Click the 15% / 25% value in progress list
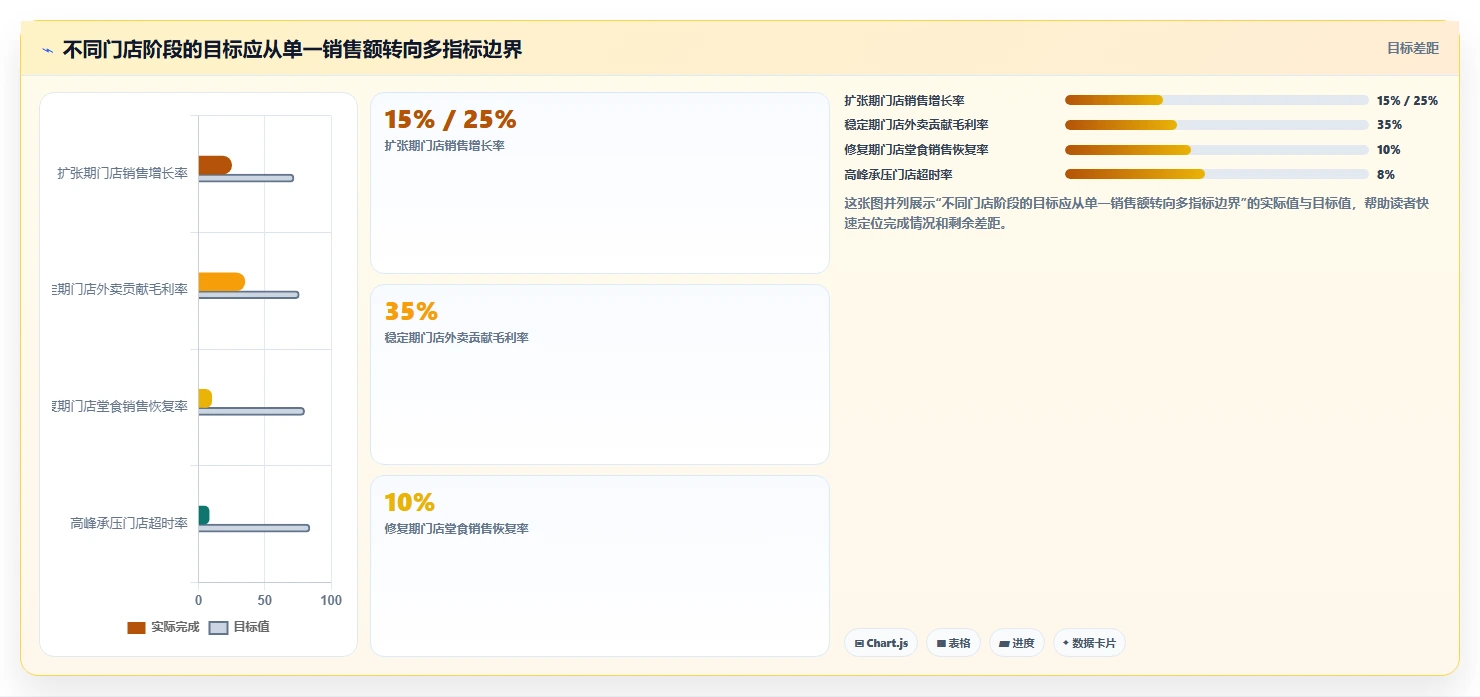The width and height of the screenshot is (1480, 697). pos(1407,100)
